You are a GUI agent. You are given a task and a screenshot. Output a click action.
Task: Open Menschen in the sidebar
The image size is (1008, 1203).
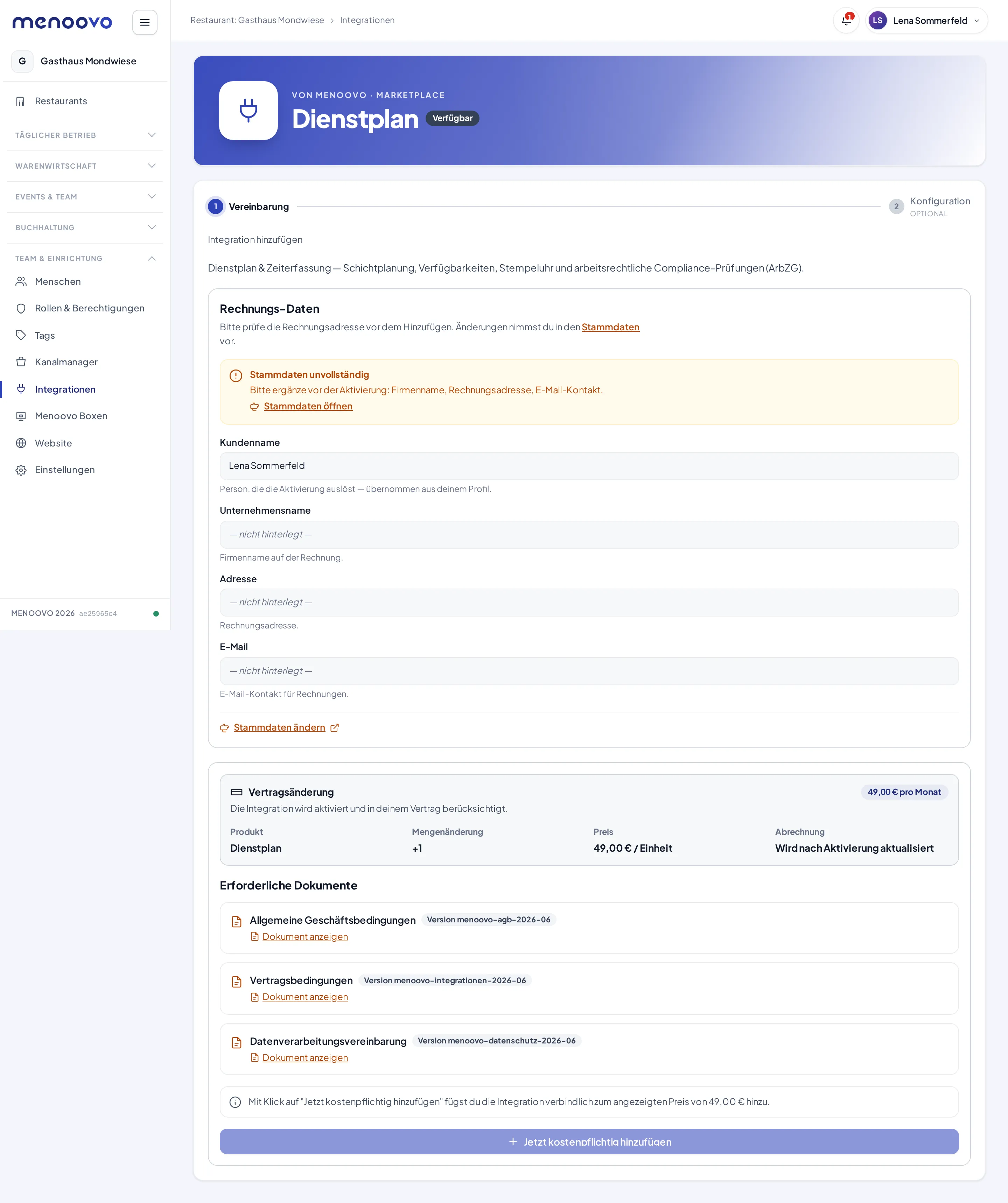(85, 281)
